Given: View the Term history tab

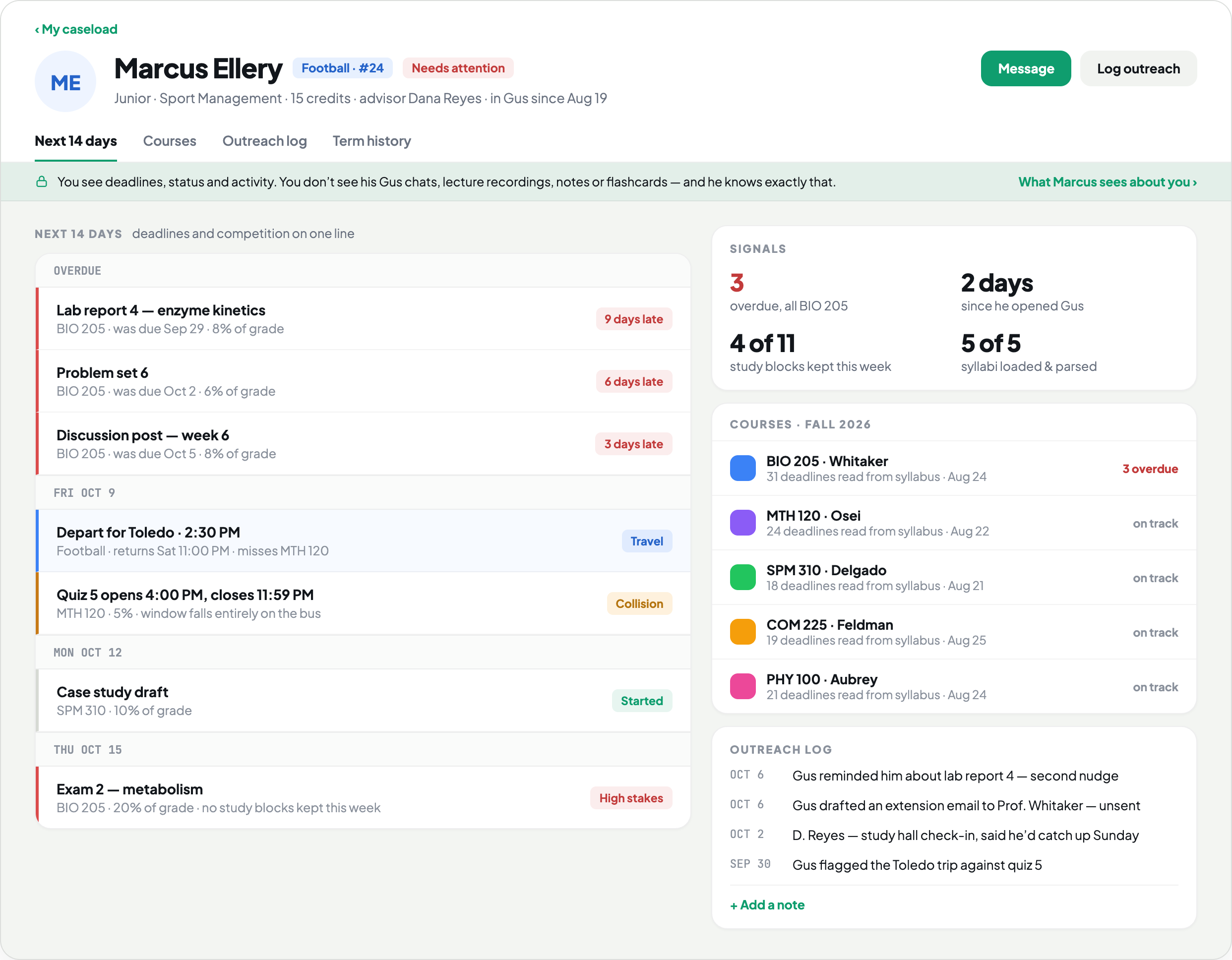Looking at the screenshot, I should [x=372, y=141].
